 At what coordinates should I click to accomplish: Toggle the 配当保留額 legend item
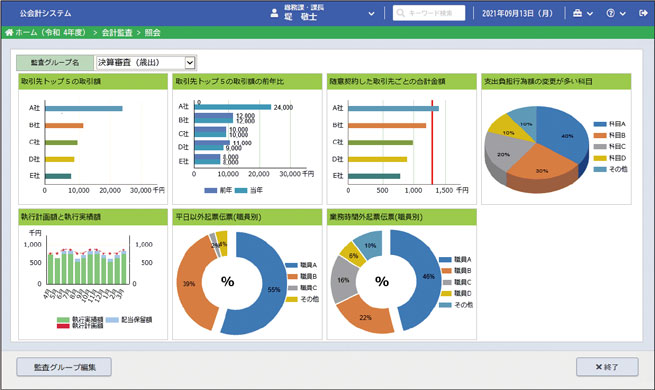129,320
